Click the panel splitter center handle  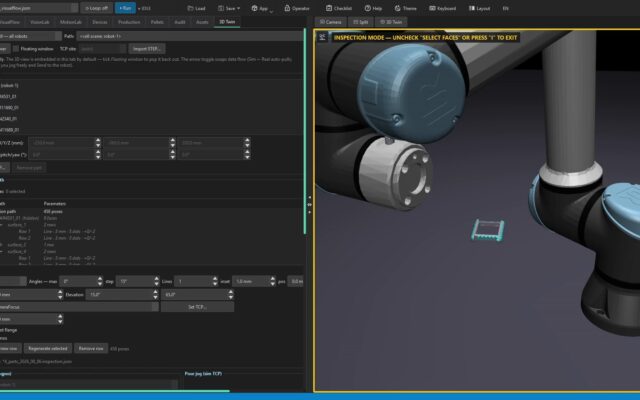tap(309, 204)
